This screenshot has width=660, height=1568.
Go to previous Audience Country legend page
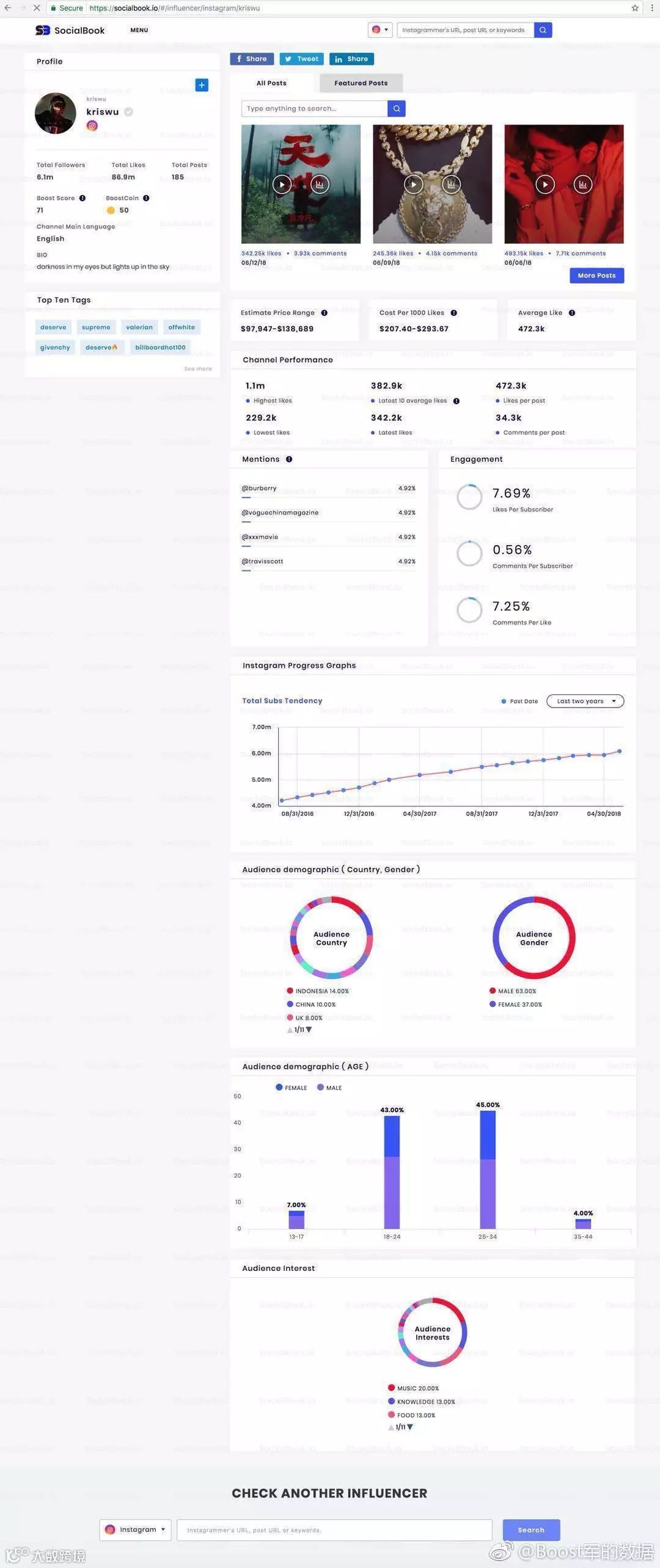(290, 1030)
